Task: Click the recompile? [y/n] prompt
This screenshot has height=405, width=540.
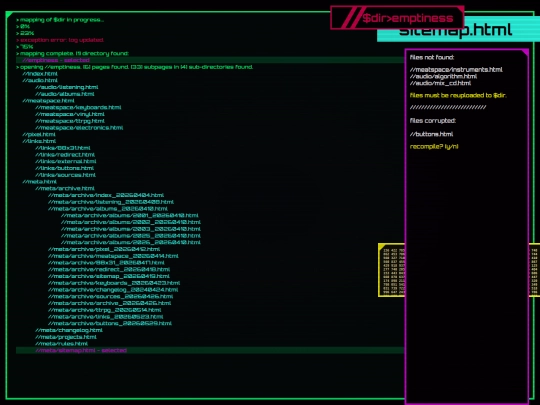Action: 434,147
